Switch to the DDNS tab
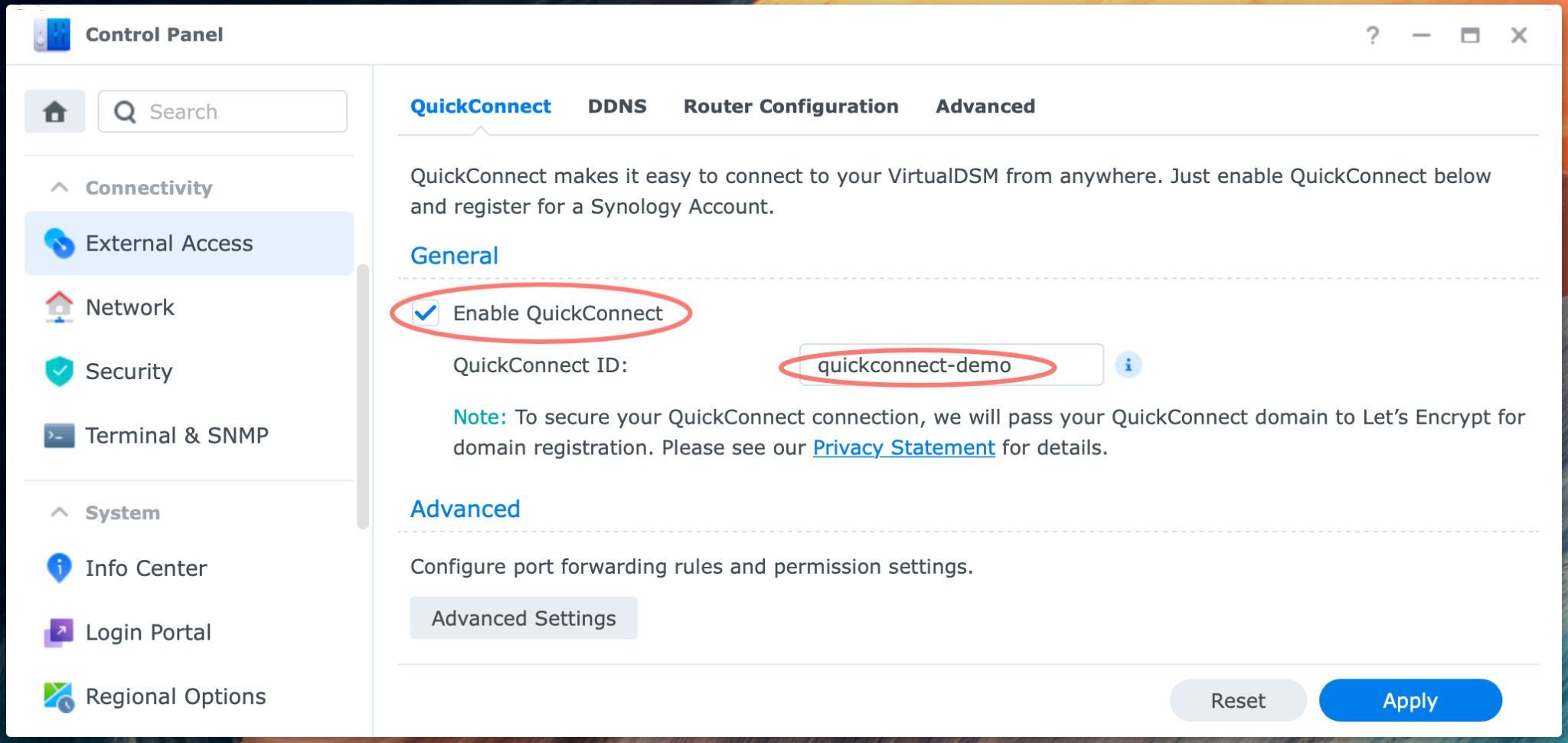 (x=616, y=106)
